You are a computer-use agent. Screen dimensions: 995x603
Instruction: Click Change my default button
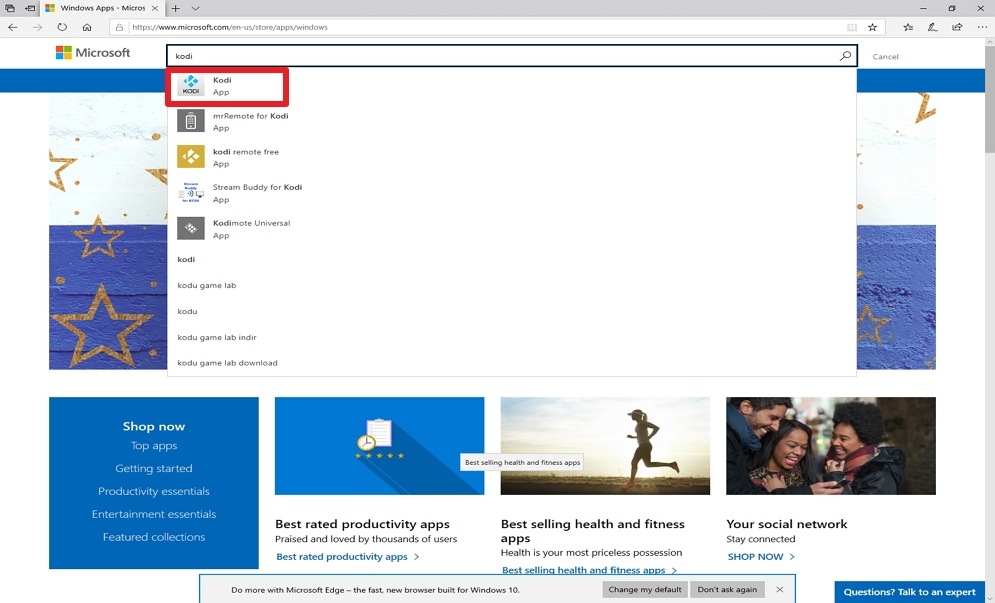(645, 590)
